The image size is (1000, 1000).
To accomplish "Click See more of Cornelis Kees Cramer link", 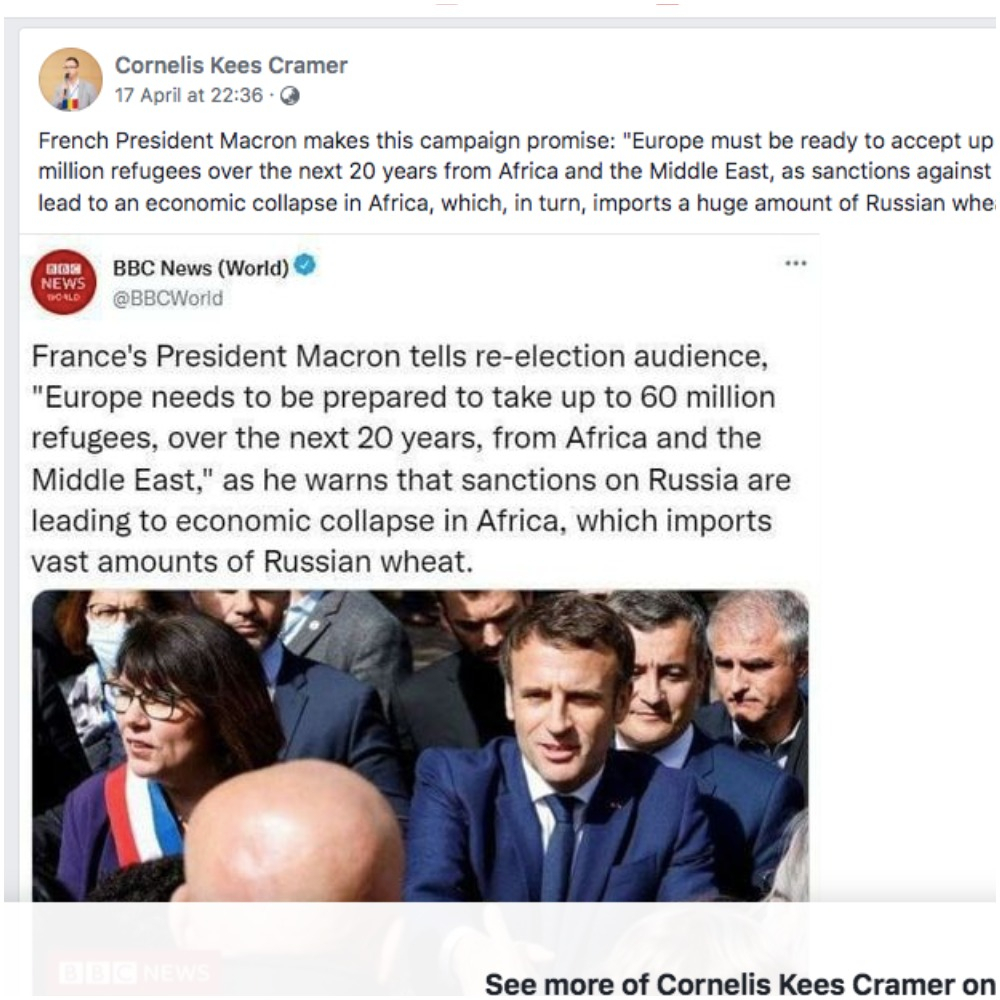I will tap(735, 983).
